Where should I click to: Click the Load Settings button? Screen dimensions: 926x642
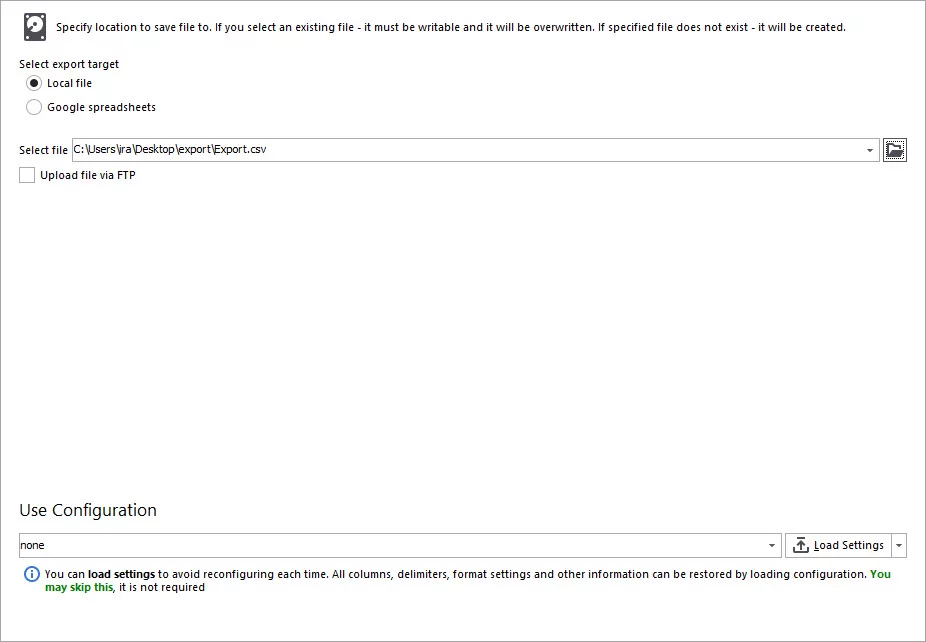click(838, 545)
